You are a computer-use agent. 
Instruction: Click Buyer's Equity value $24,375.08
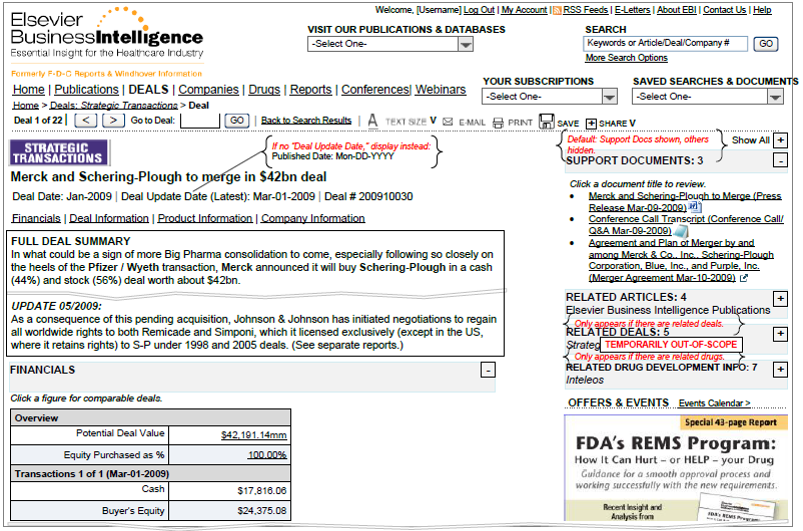click(262, 511)
